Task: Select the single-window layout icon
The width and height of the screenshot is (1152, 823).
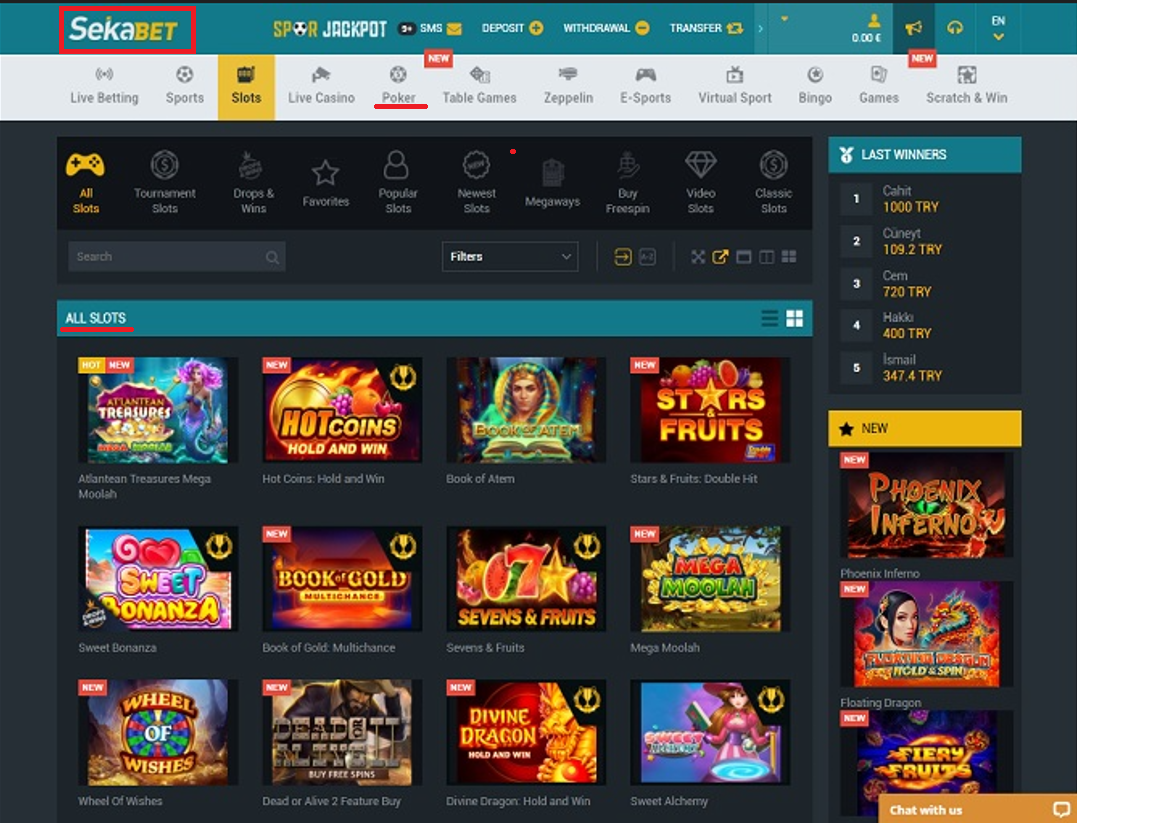Action: (x=744, y=256)
